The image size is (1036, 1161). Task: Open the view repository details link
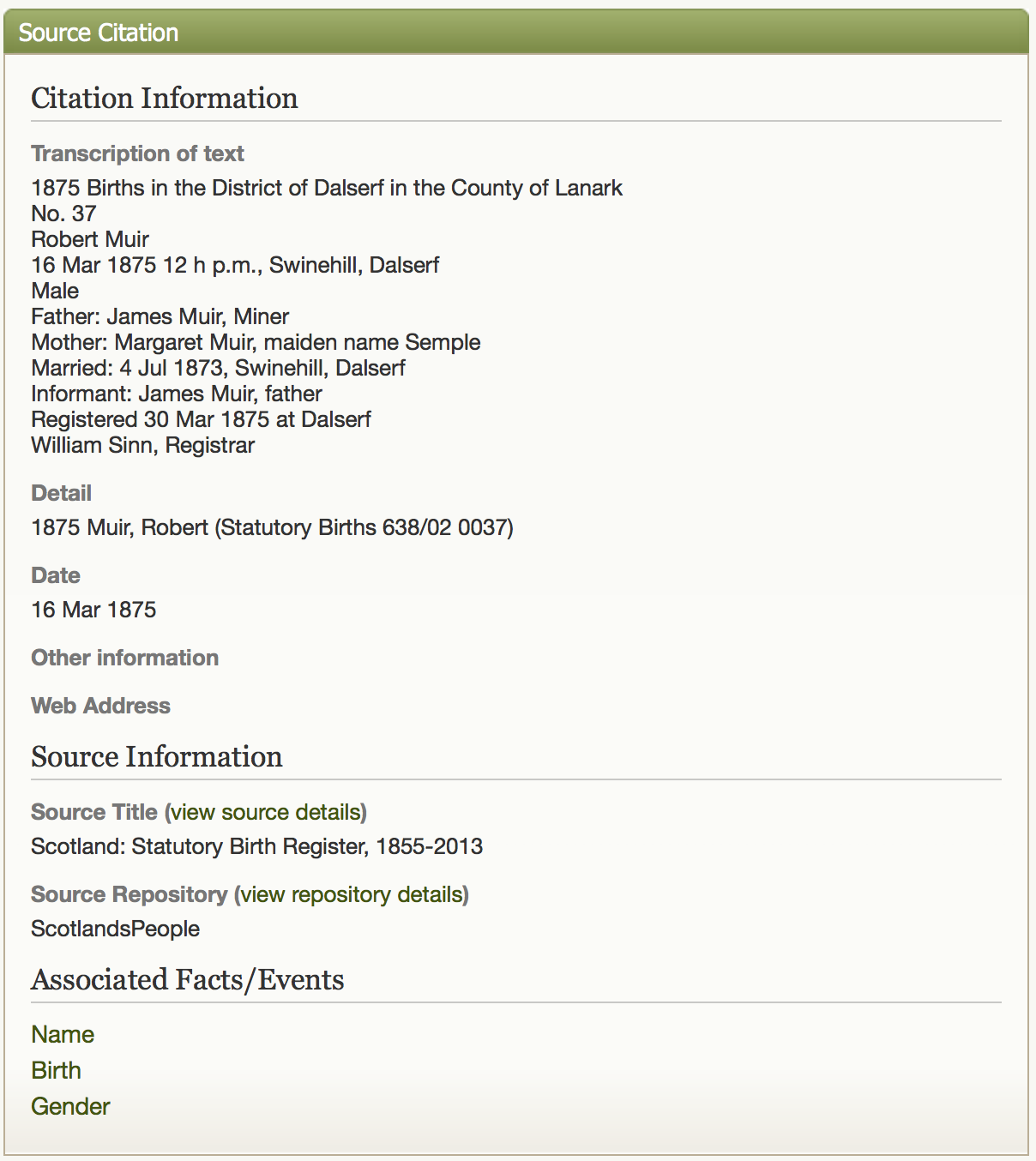click(352, 894)
